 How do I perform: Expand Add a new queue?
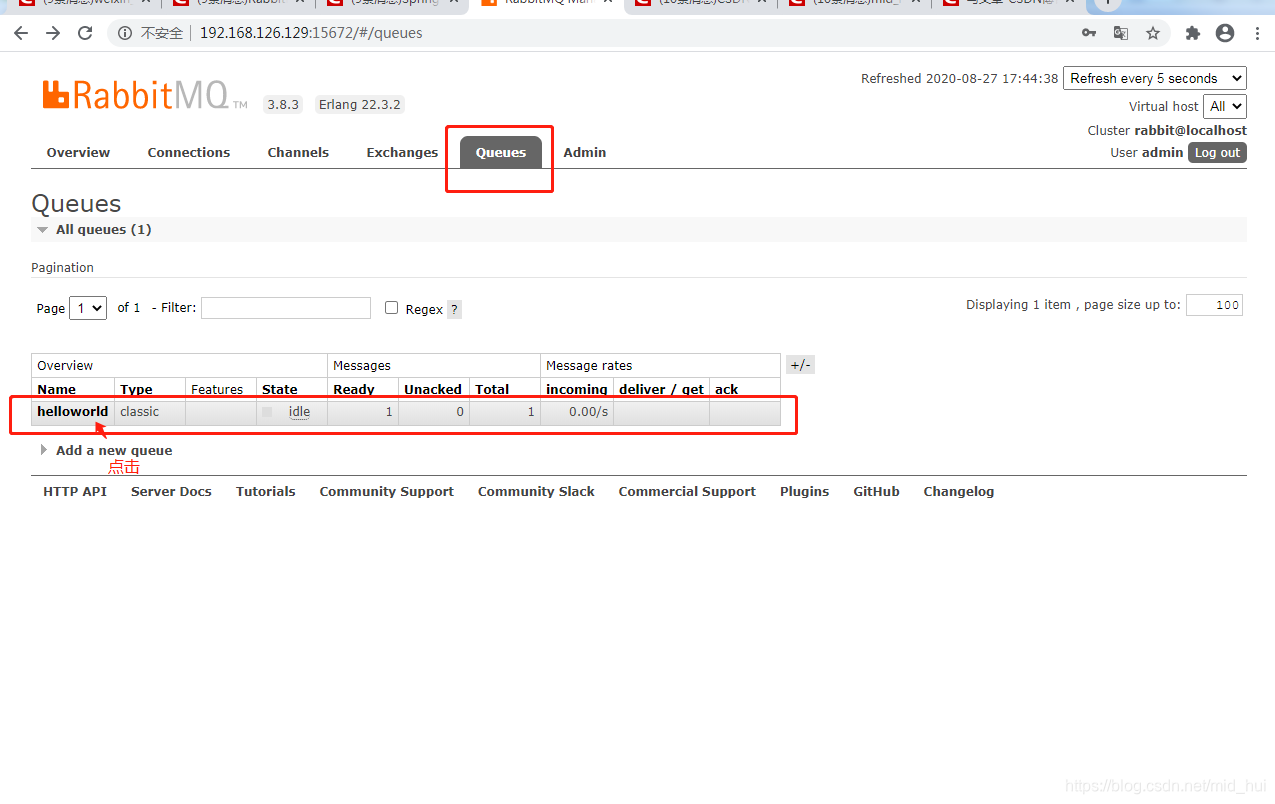point(114,450)
